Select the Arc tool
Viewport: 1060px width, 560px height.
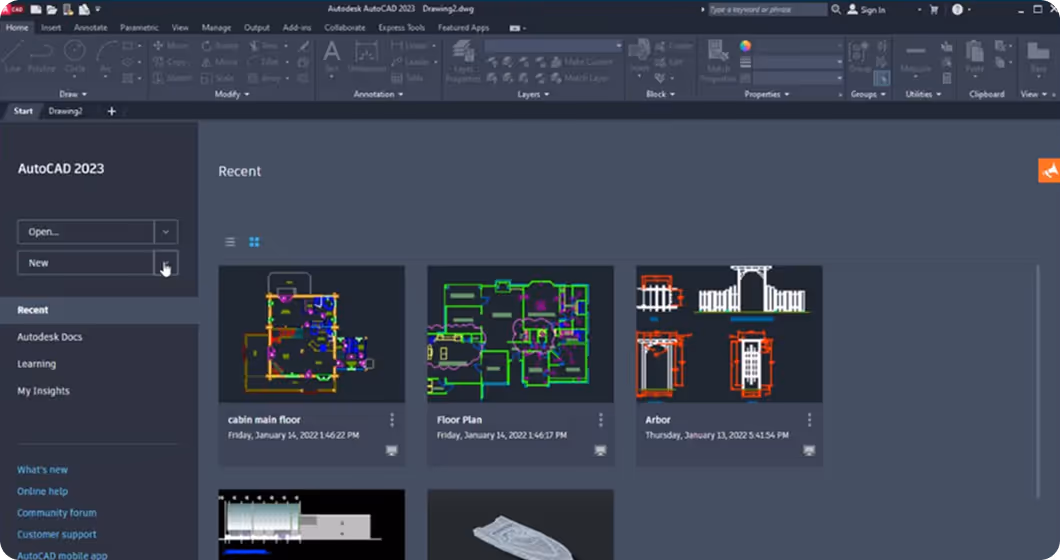105,55
